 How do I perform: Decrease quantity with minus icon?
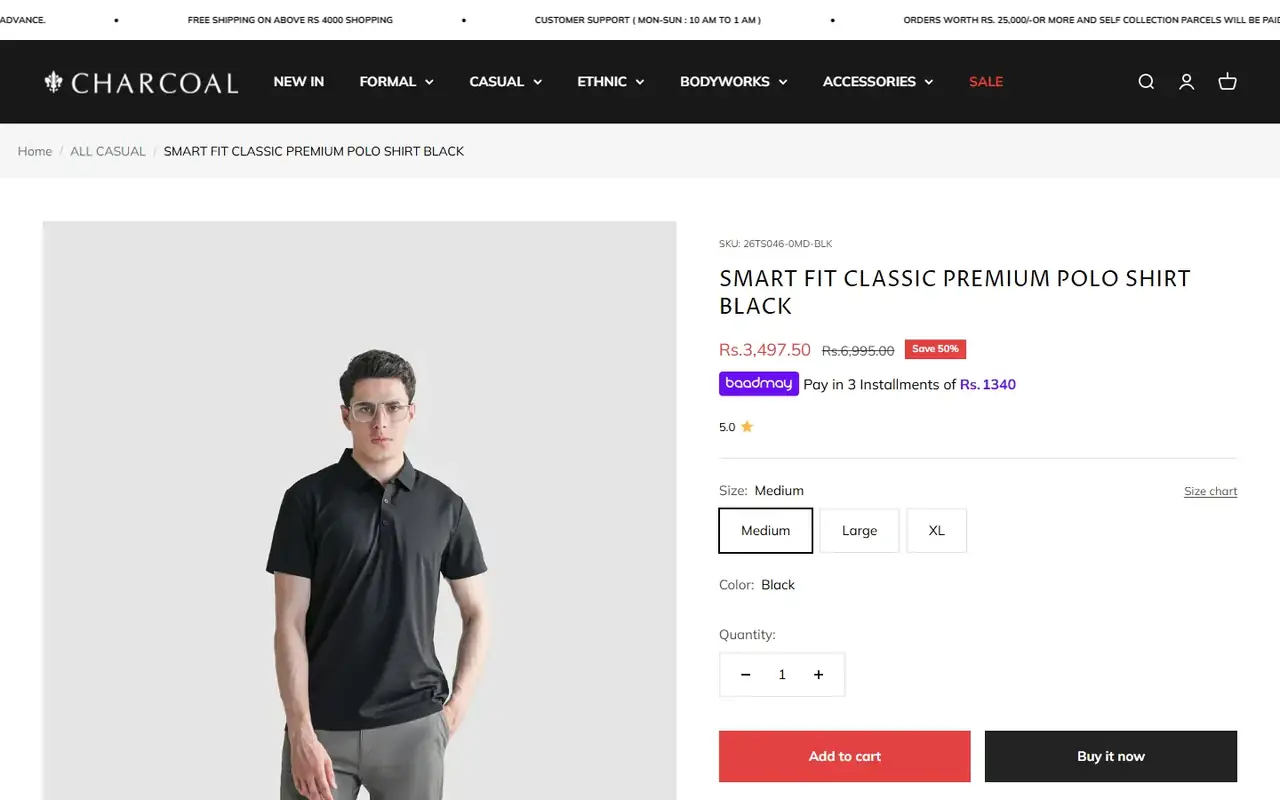pos(745,675)
